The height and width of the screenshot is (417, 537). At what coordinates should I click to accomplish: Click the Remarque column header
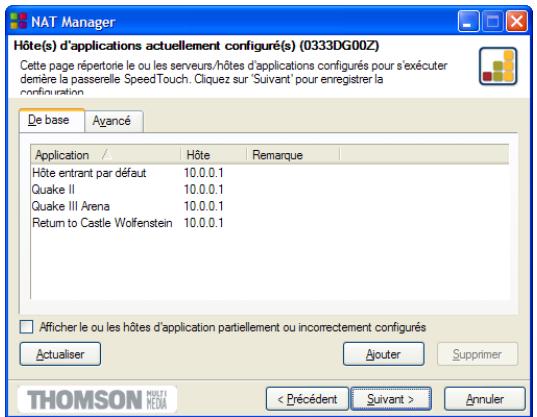point(293,155)
